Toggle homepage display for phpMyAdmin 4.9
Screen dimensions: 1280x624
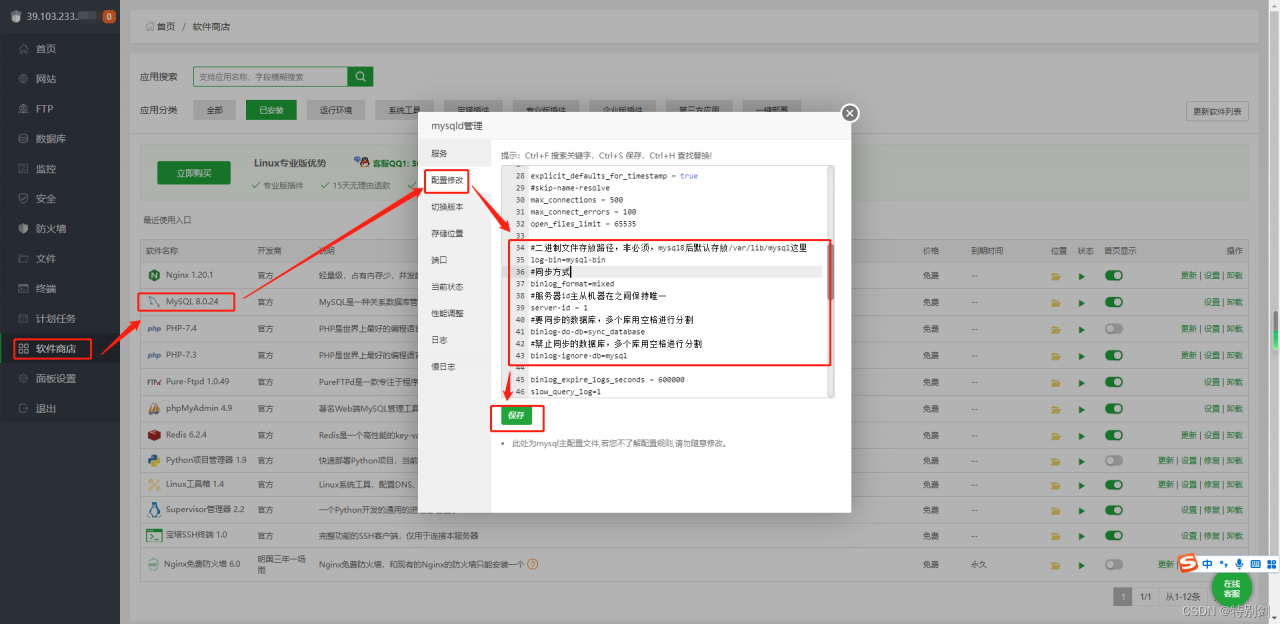pos(1113,409)
